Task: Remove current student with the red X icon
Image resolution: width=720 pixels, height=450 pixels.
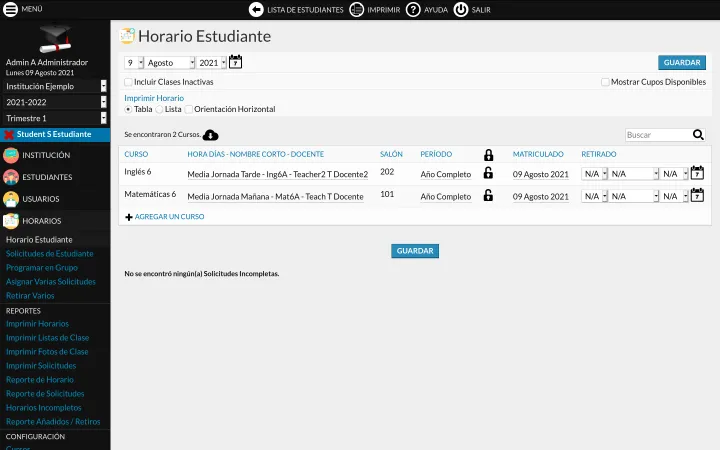Action: [x=8, y=135]
